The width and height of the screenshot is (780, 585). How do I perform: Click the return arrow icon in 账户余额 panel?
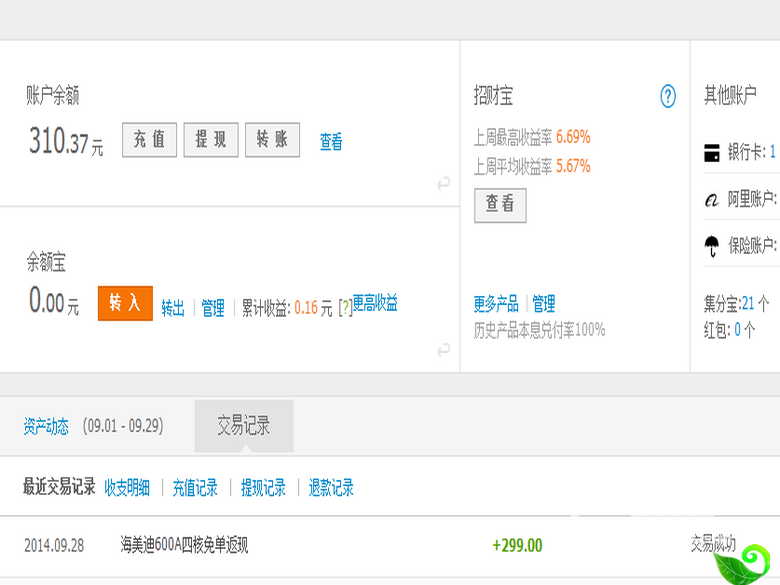pyautogui.click(x=443, y=183)
